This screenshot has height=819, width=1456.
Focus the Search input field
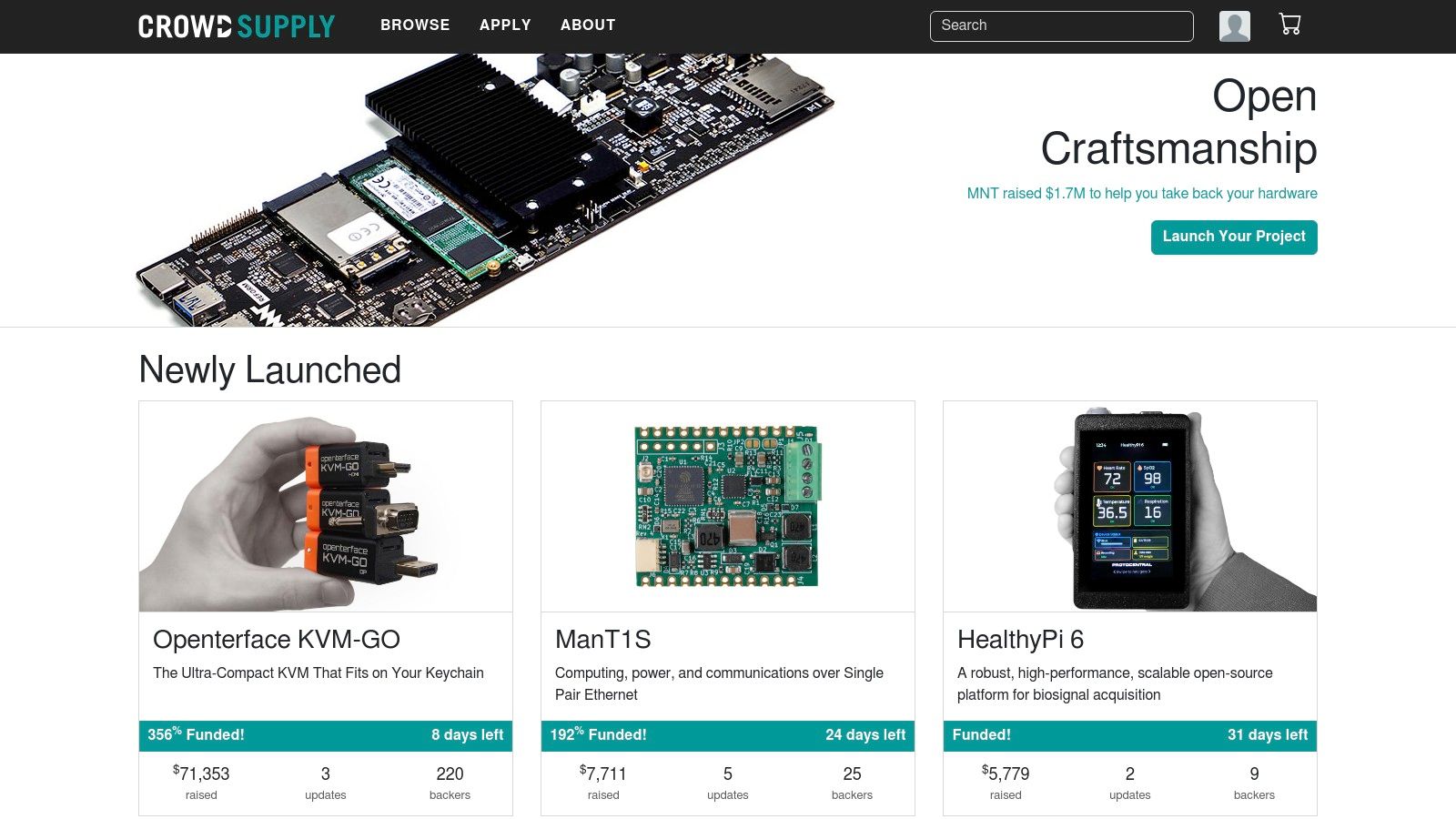[x=1061, y=26]
